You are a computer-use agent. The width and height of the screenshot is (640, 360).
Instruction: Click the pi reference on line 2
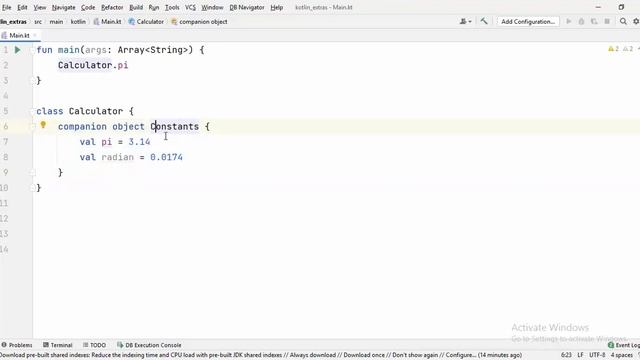point(123,65)
